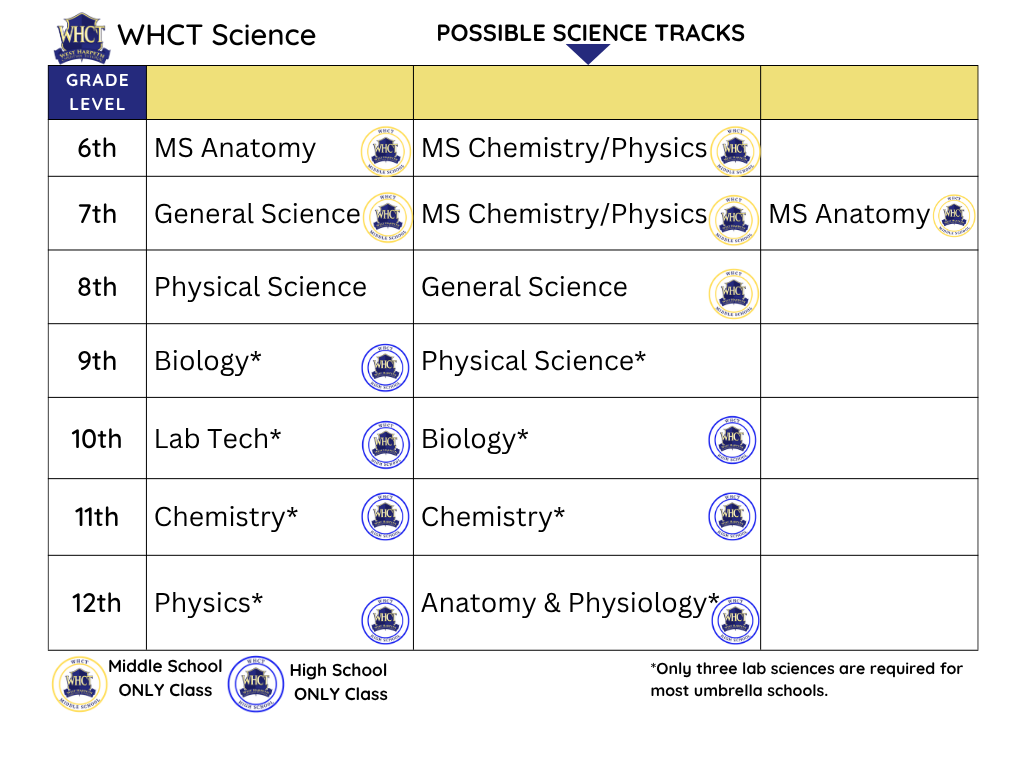Click the high school badge beside Lab Tech*
Viewport: 1024px width, 768px height.
pyautogui.click(x=386, y=444)
